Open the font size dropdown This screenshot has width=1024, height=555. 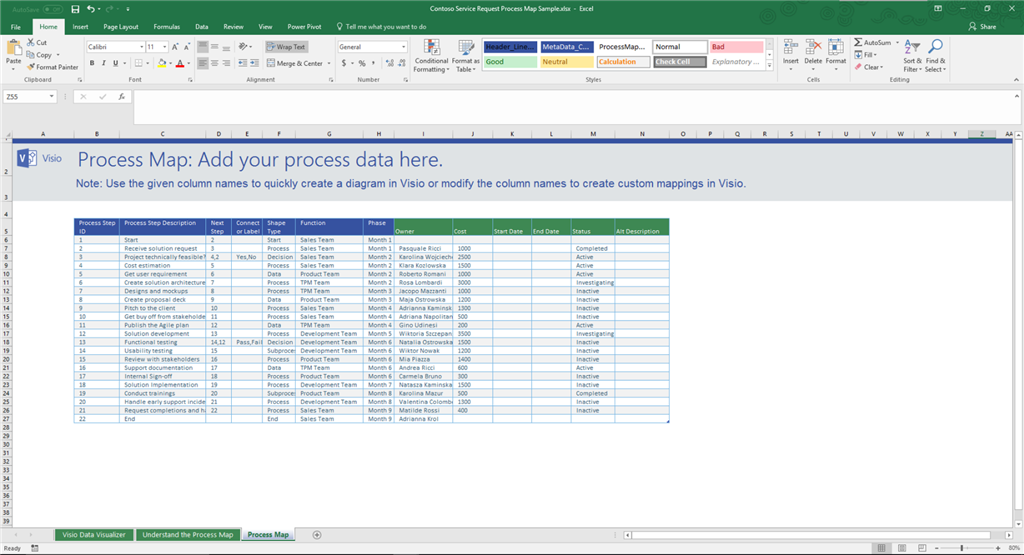165,47
